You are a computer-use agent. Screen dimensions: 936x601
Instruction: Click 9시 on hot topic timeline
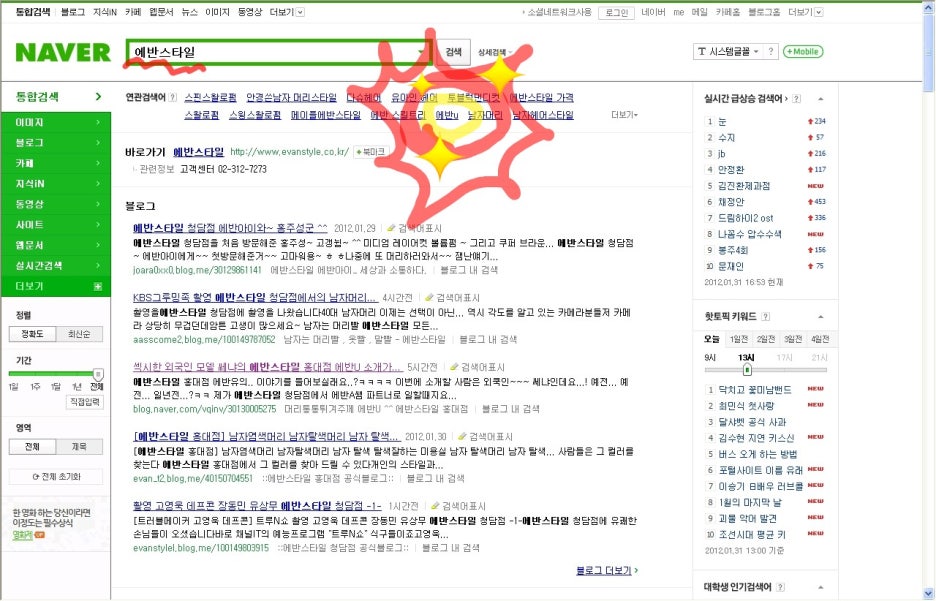click(x=710, y=357)
